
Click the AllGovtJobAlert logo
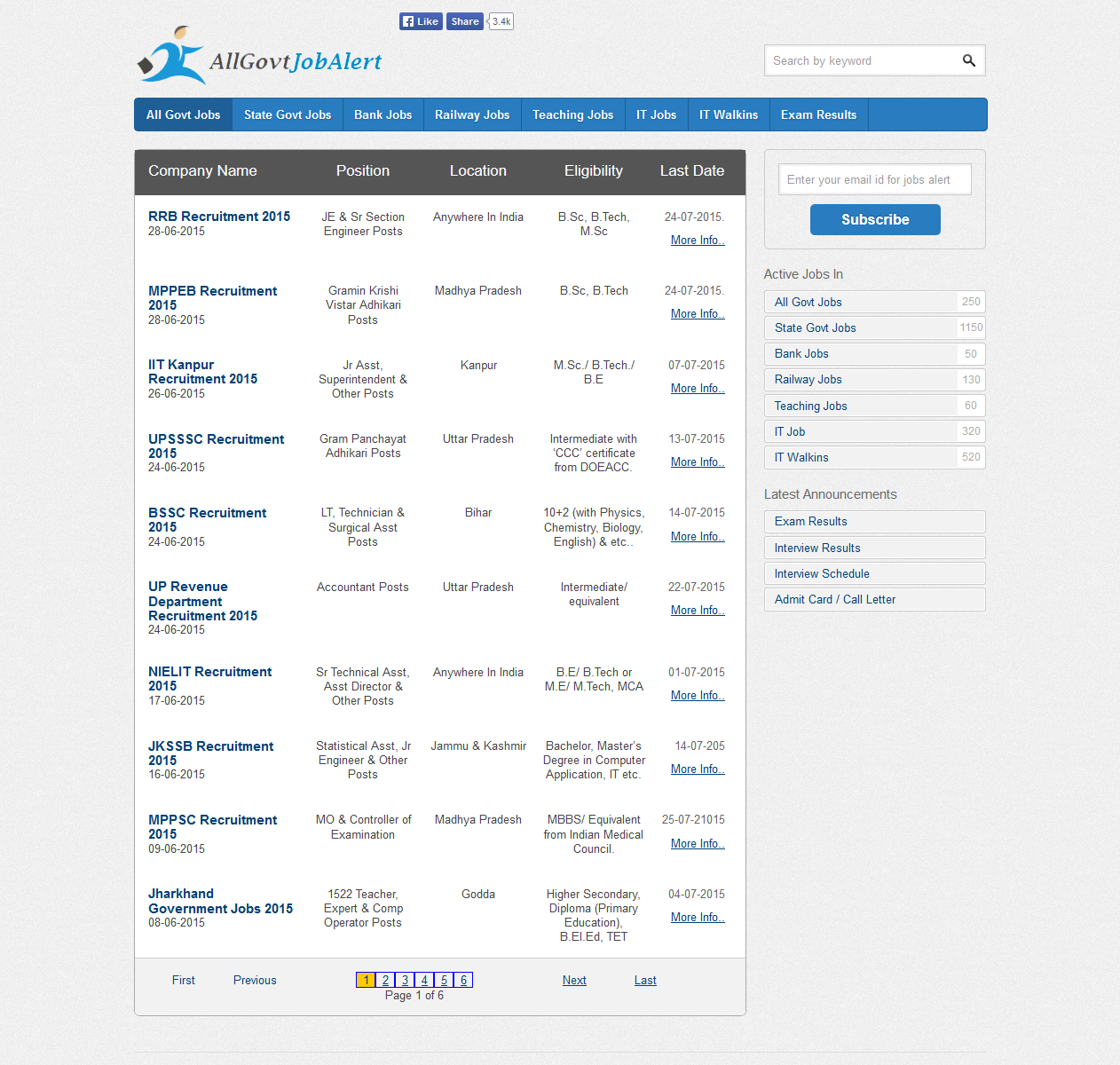[x=259, y=56]
